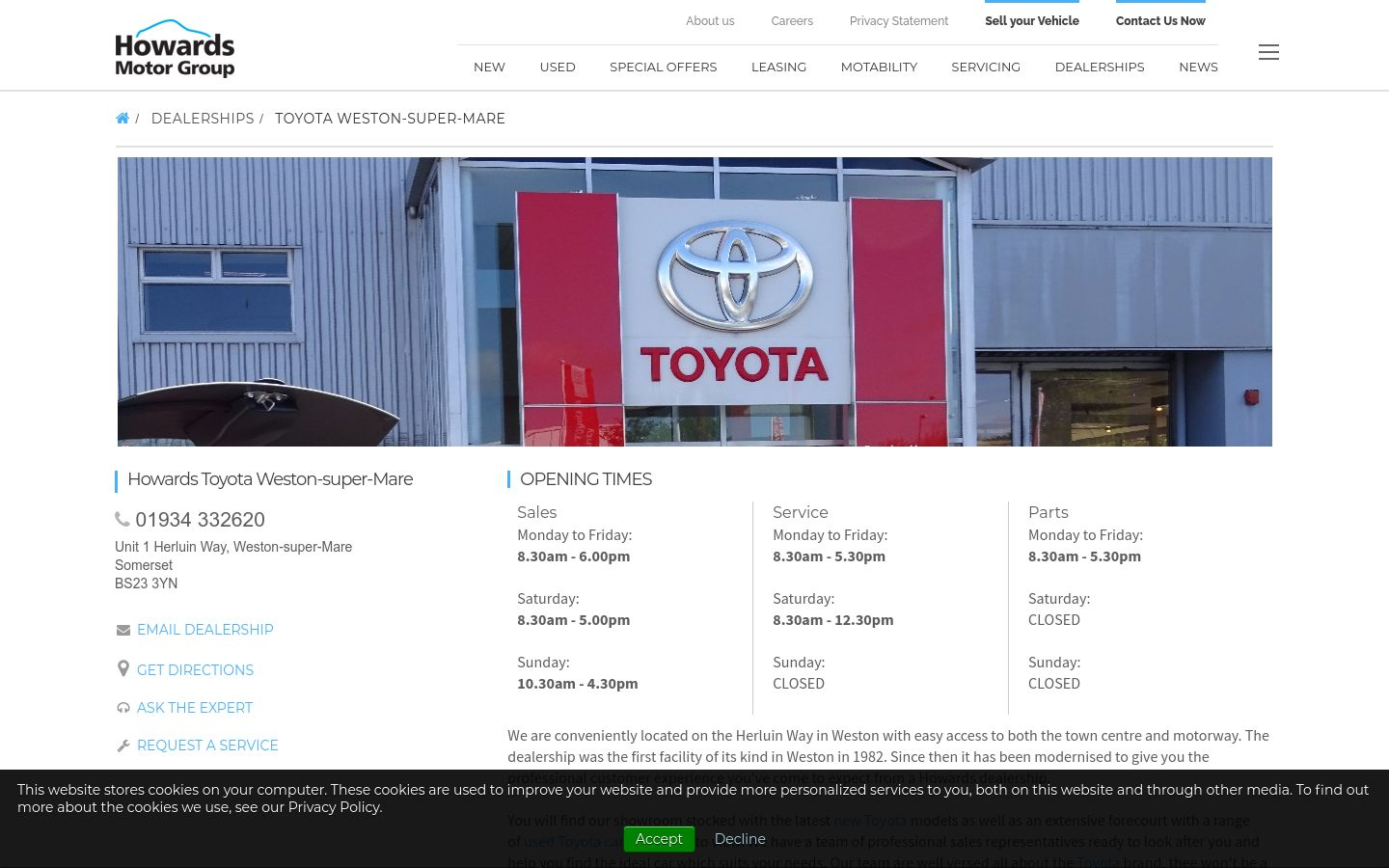Click the EMAIL DEALERSHIP link
This screenshot has width=1389, height=868.
pyautogui.click(x=205, y=630)
